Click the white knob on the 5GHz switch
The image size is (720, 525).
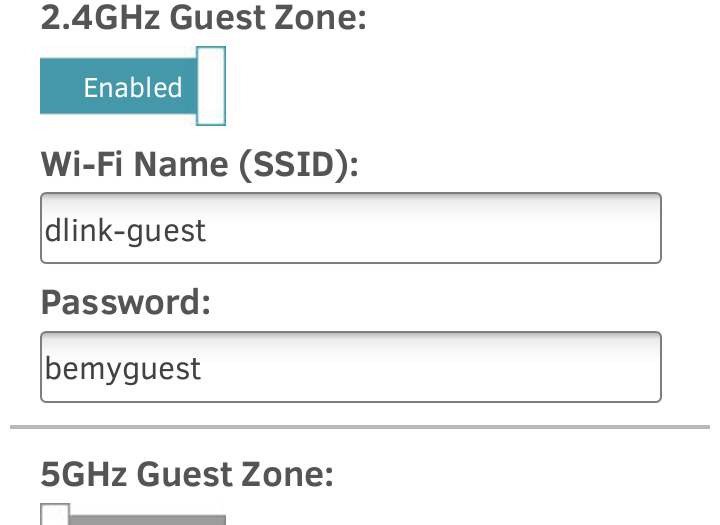pos(55,516)
